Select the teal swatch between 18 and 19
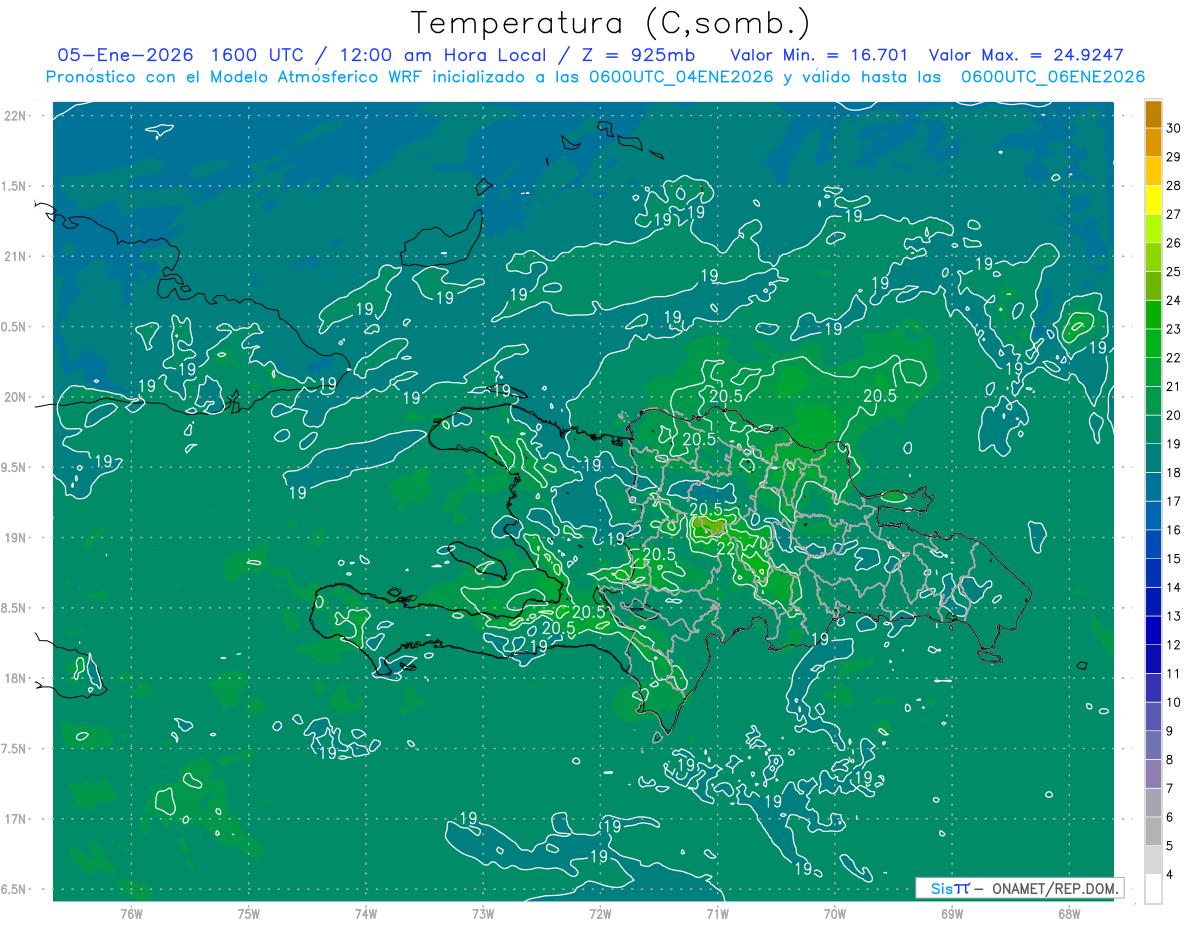Screen dimensions: 1200x927 [1153, 459]
